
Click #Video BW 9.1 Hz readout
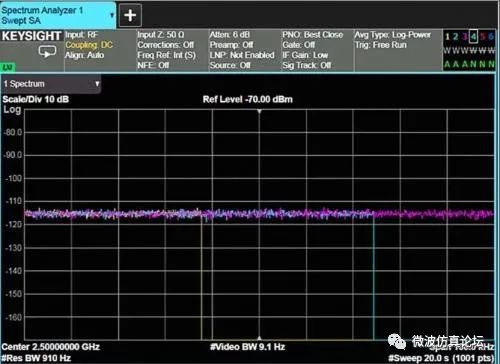(248, 347)
